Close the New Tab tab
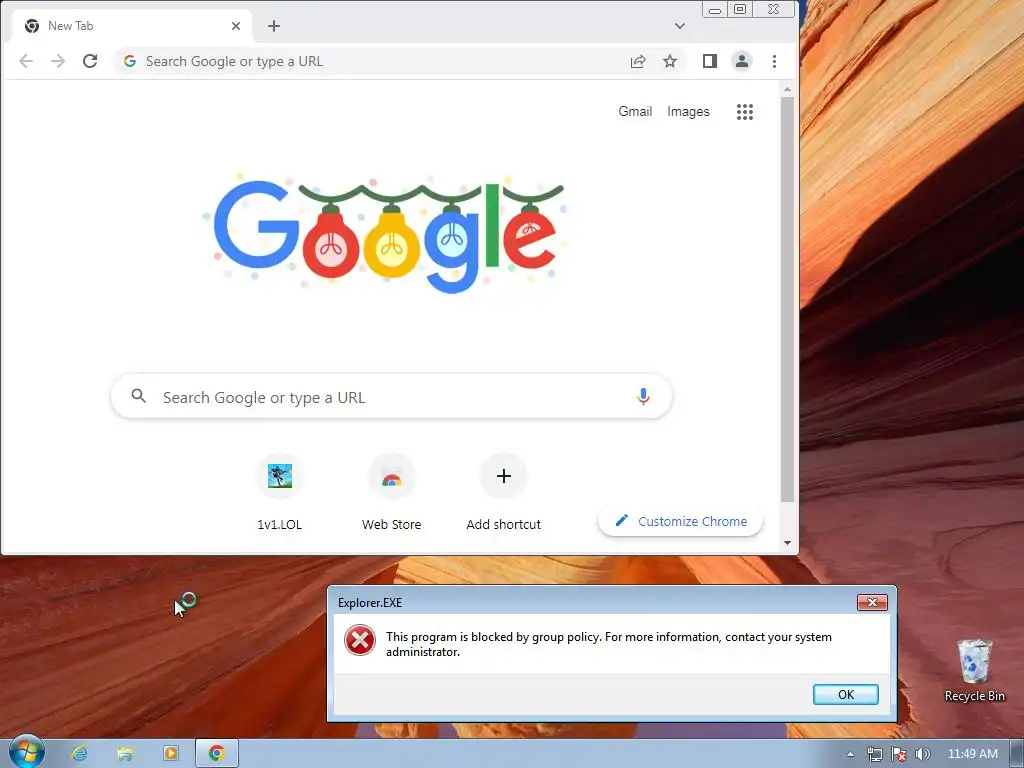This screenshot has height=768, width=1024. click(236, 26)
